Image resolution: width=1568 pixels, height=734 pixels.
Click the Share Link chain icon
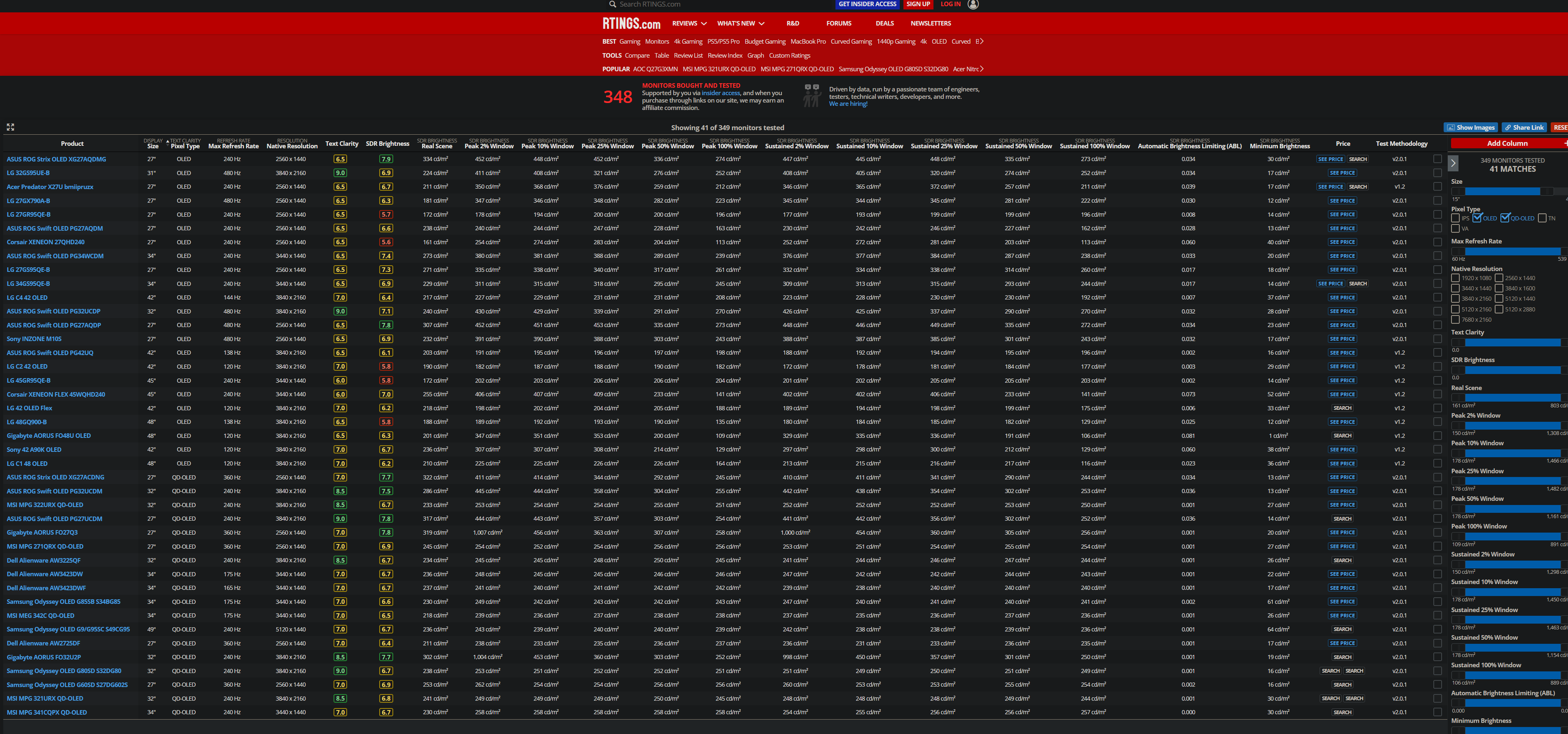tap(1524, 127)
